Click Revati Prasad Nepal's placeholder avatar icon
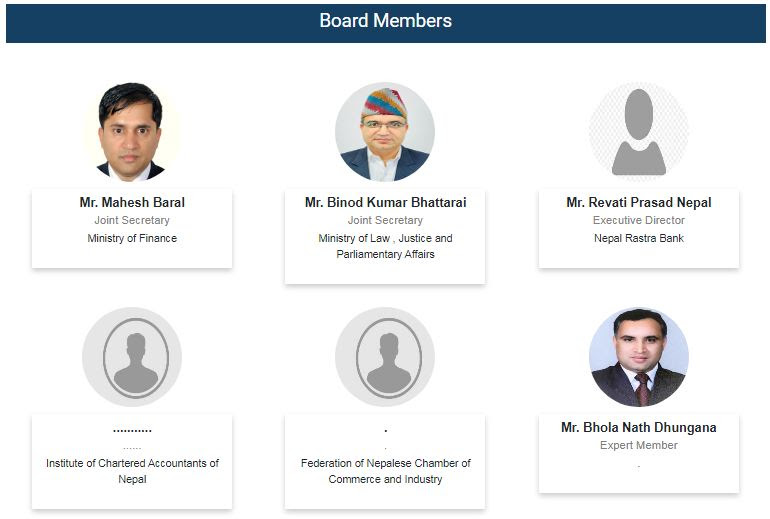Screen dimensions: 770x519 638,131
